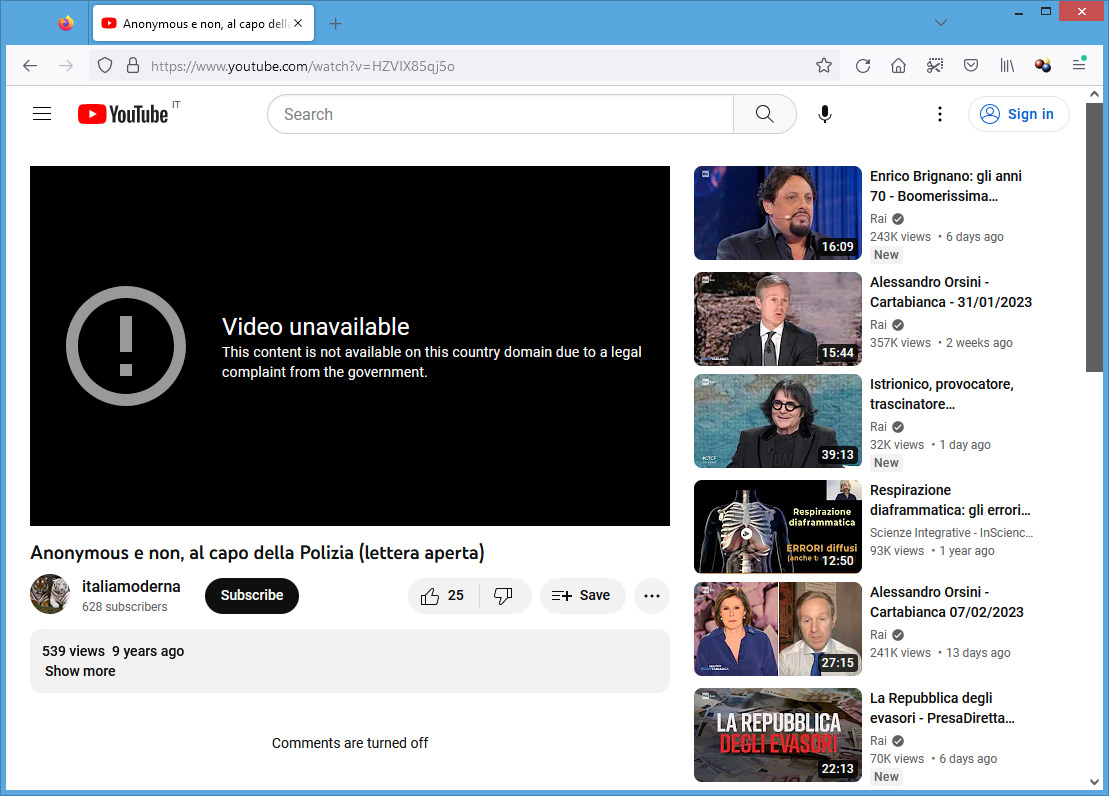This screenshot has height=796, width=1109.
Task: Click the search magnifier button
Action: 764,114
